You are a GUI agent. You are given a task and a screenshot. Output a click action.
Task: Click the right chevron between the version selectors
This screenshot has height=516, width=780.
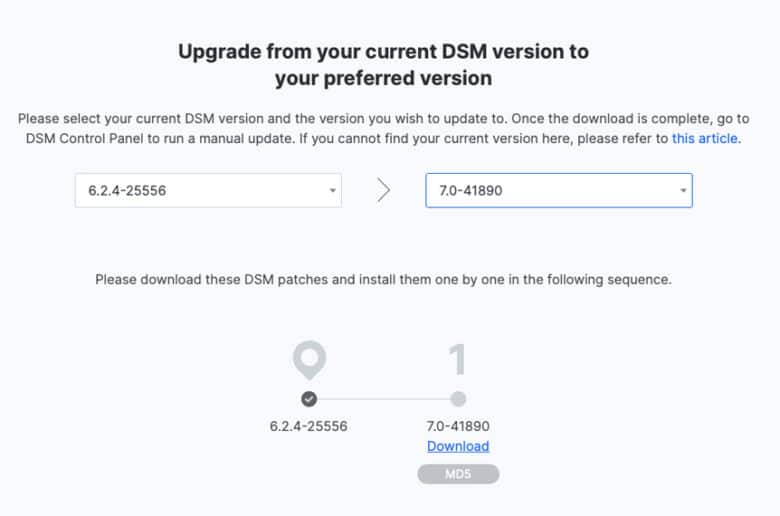click(383, 190)
